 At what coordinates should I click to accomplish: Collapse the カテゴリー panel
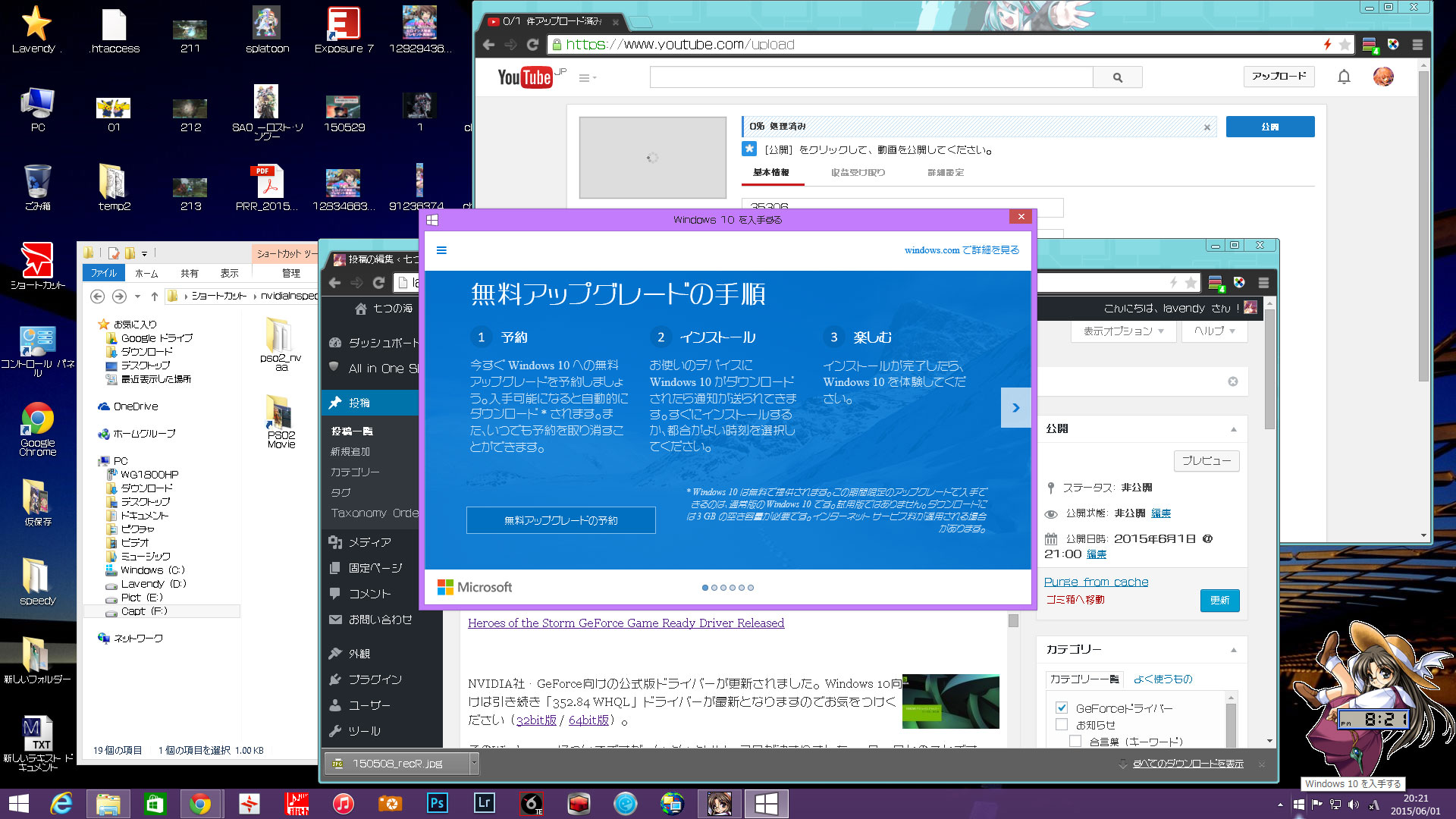click(1234, 650)
